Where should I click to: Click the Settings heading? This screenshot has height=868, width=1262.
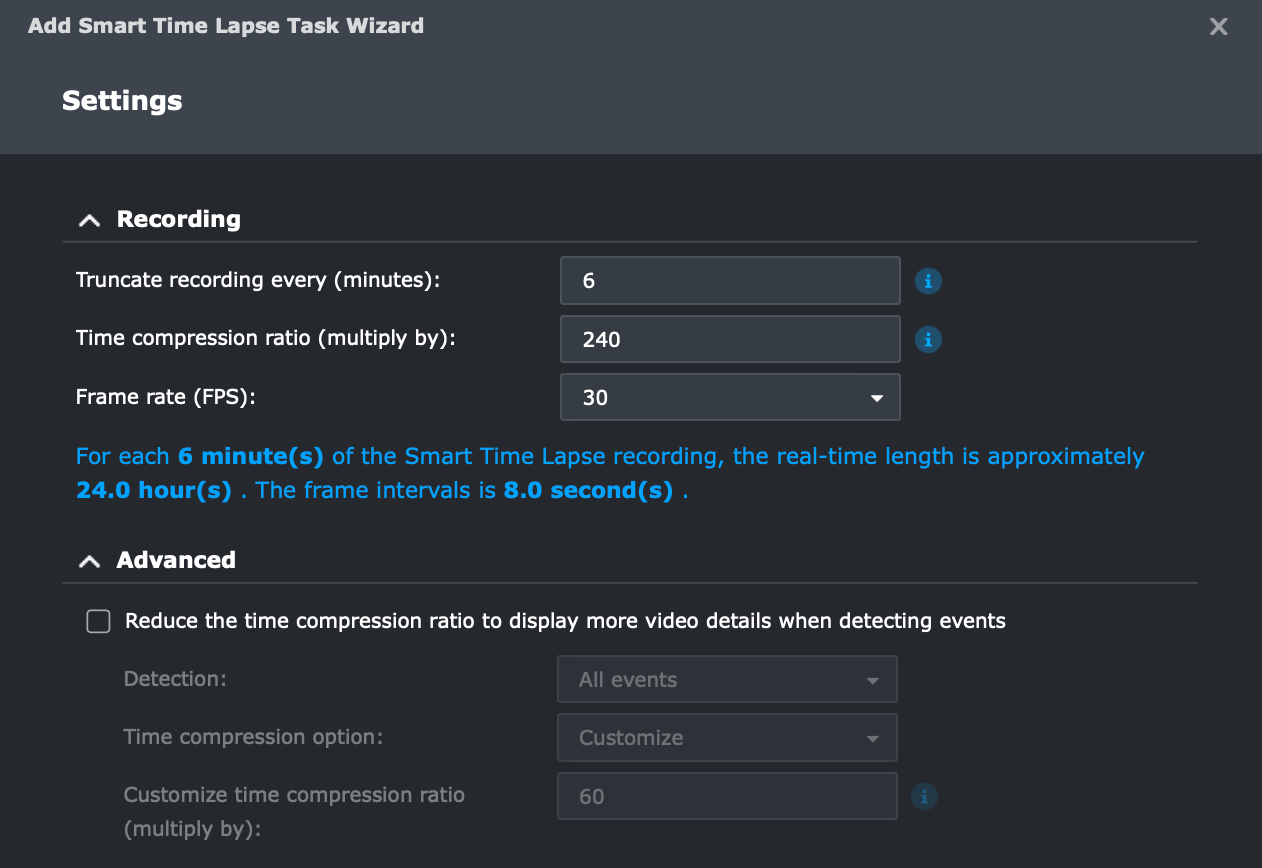pos(122,101)
